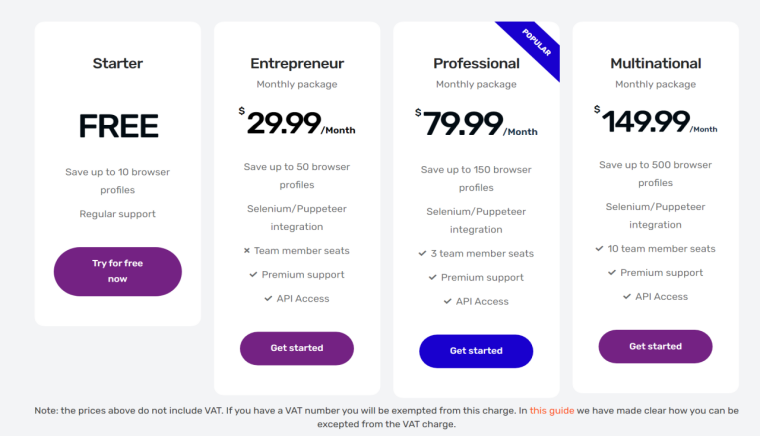Click checkmark next to 10 team member seats
Viewport: 760px width, 437px height.
click(x=599, y=249)
